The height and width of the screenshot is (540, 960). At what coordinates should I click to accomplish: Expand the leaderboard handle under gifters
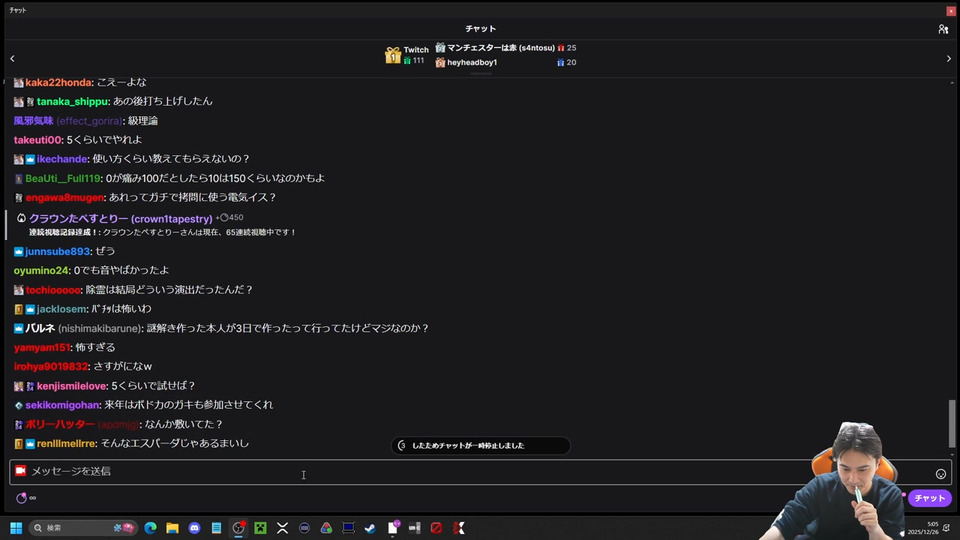point(481,73)
